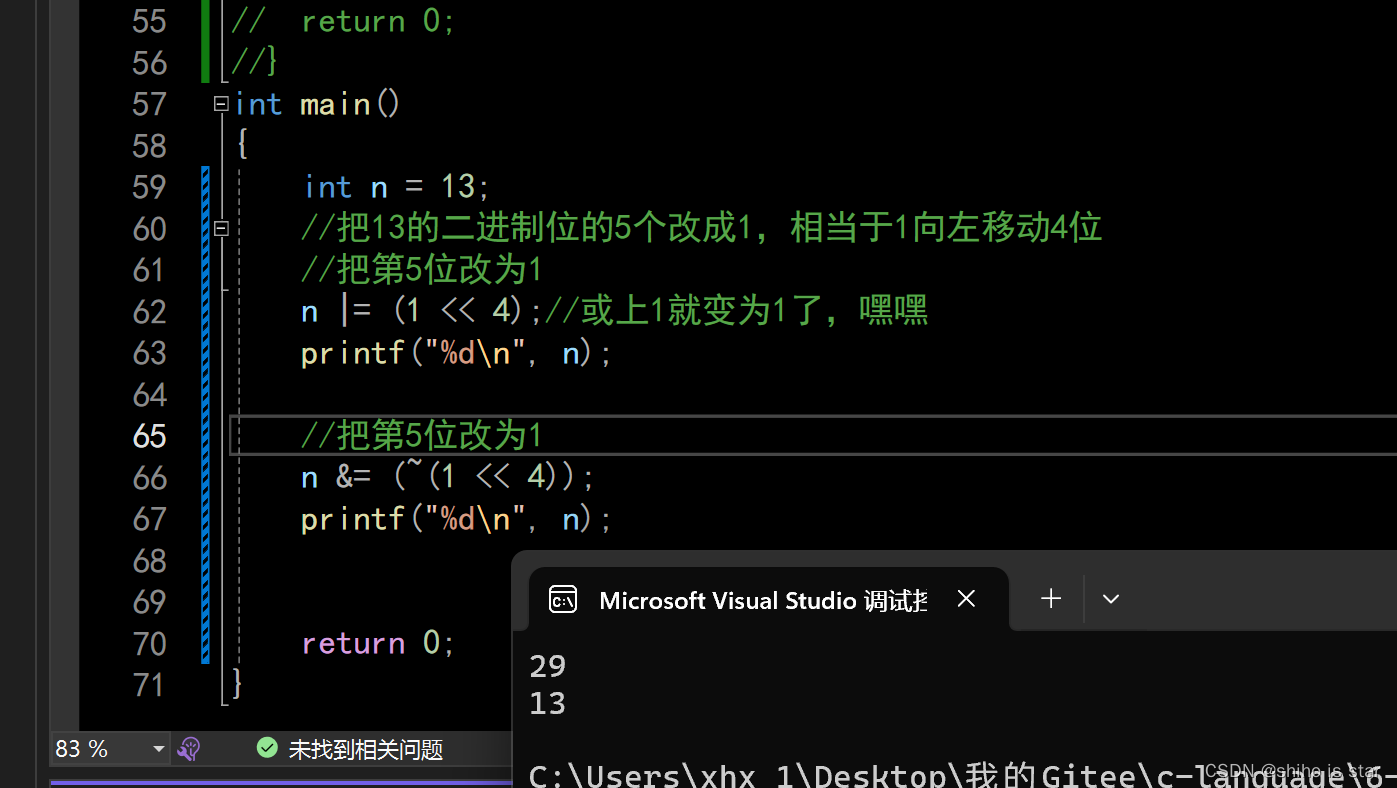
Task: Close the Microsoft Visual Studio console tab
Action: coord(966,599)
